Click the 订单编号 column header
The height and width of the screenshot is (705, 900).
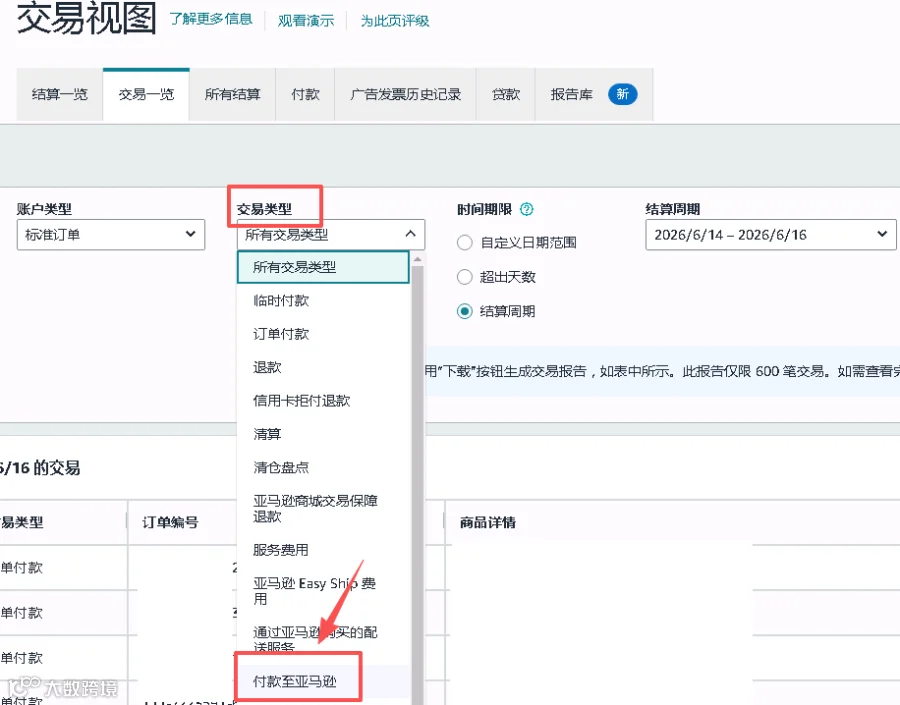170,522
